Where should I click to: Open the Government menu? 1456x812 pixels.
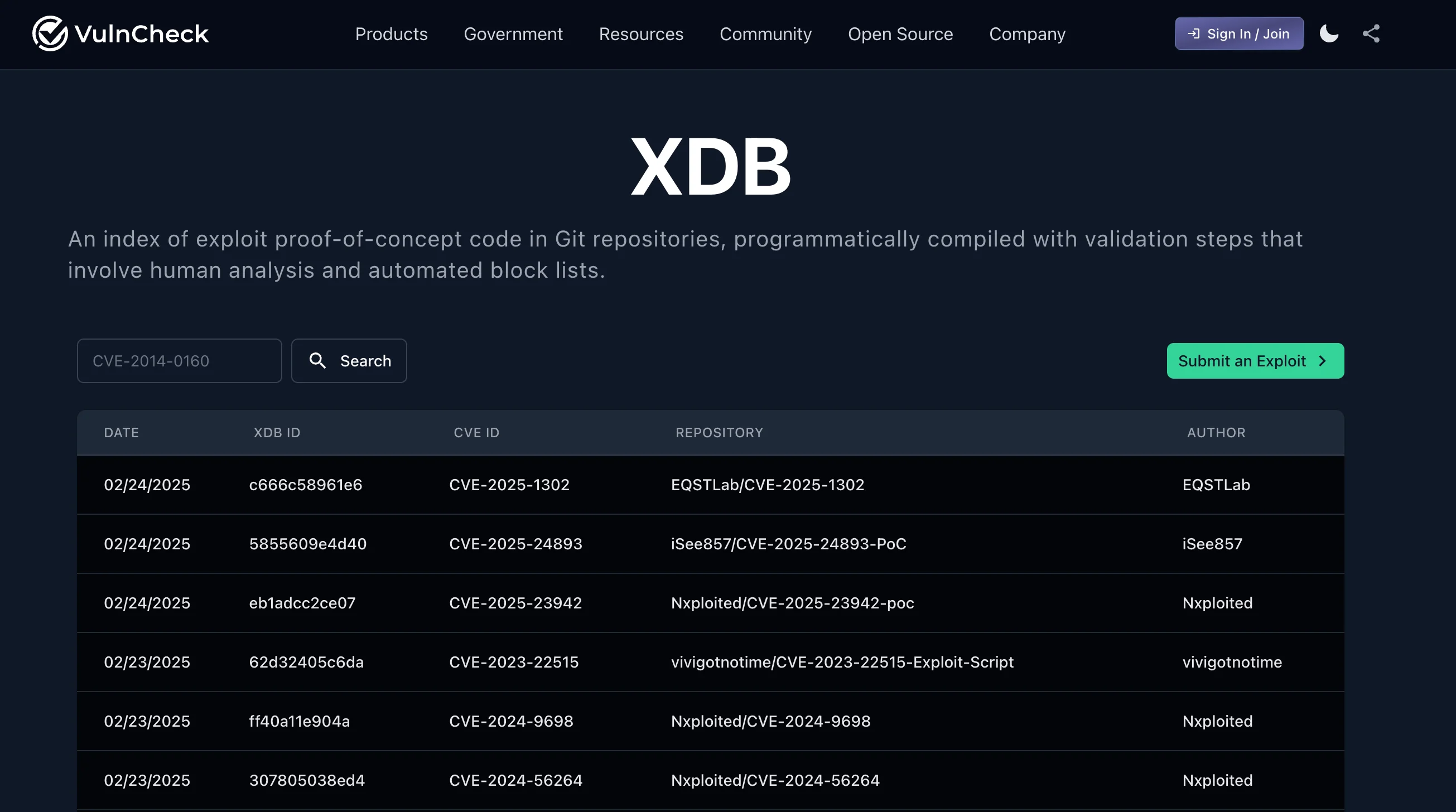coord(513,34)
